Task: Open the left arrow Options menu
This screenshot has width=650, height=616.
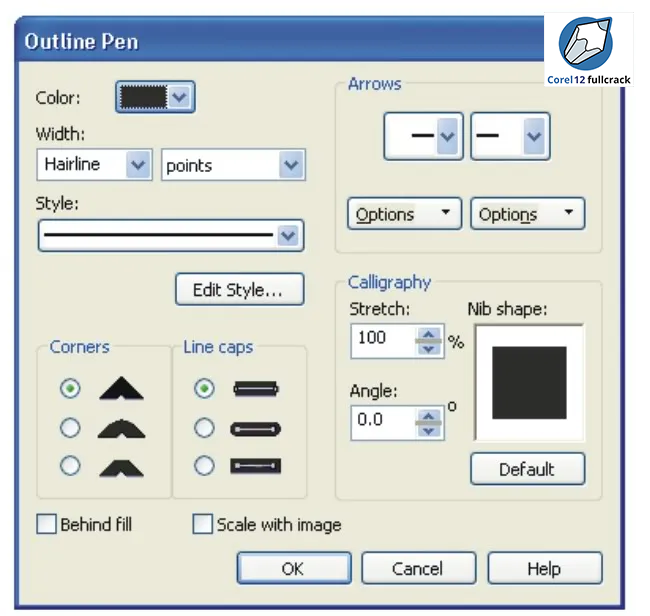Action: [x=405, y=213]
